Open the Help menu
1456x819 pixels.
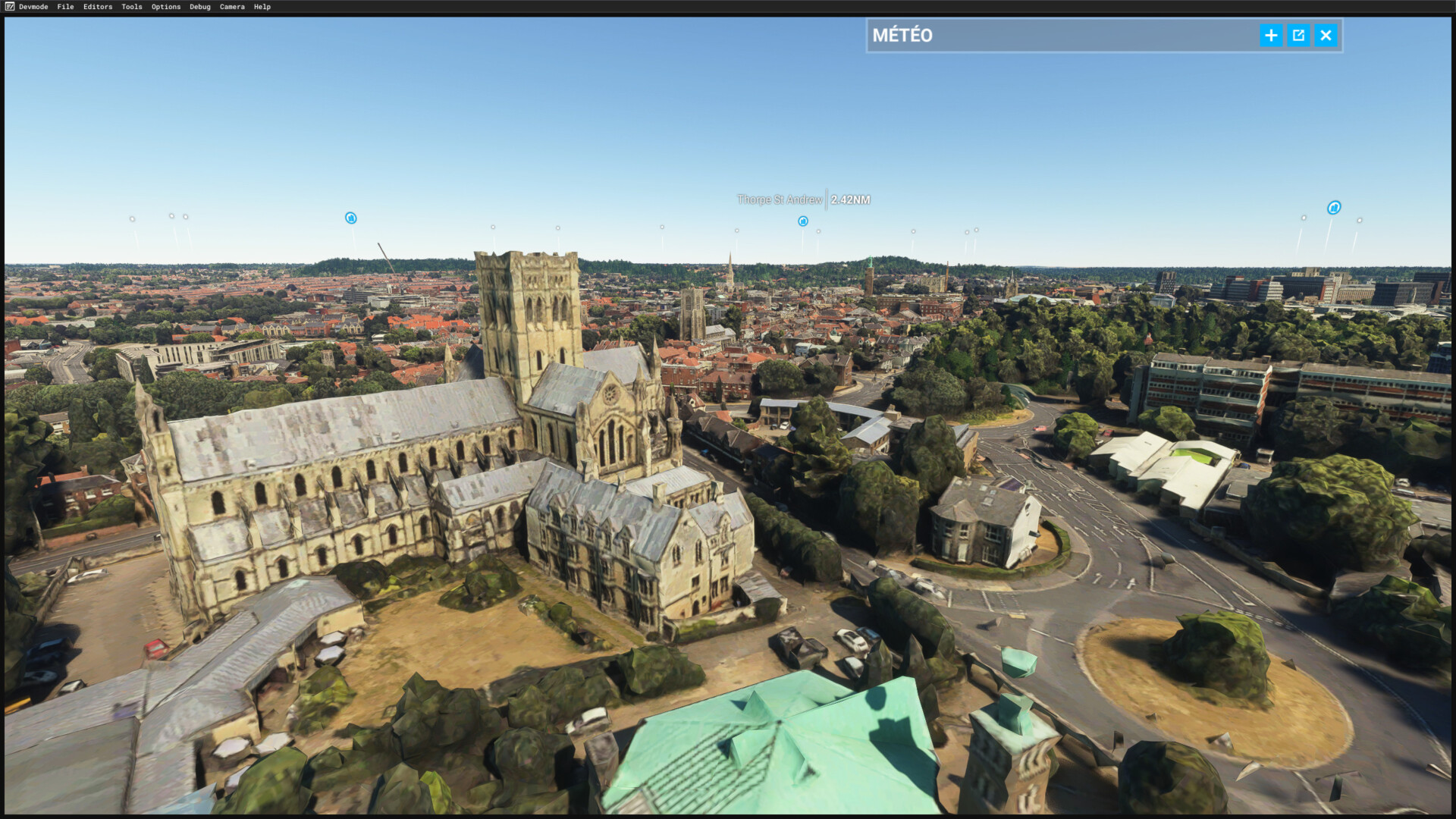coord(262,7)
